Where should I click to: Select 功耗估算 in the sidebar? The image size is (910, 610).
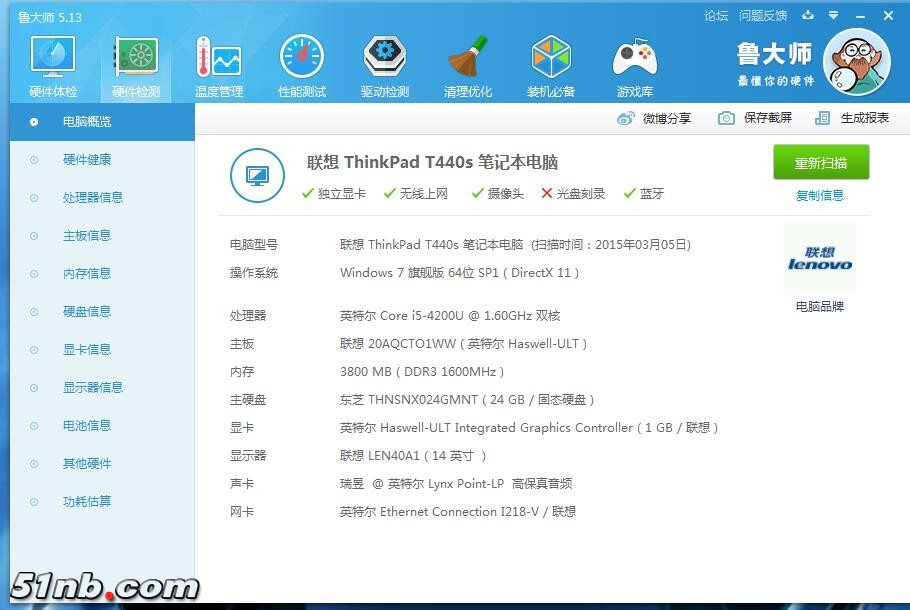[87, 501]
